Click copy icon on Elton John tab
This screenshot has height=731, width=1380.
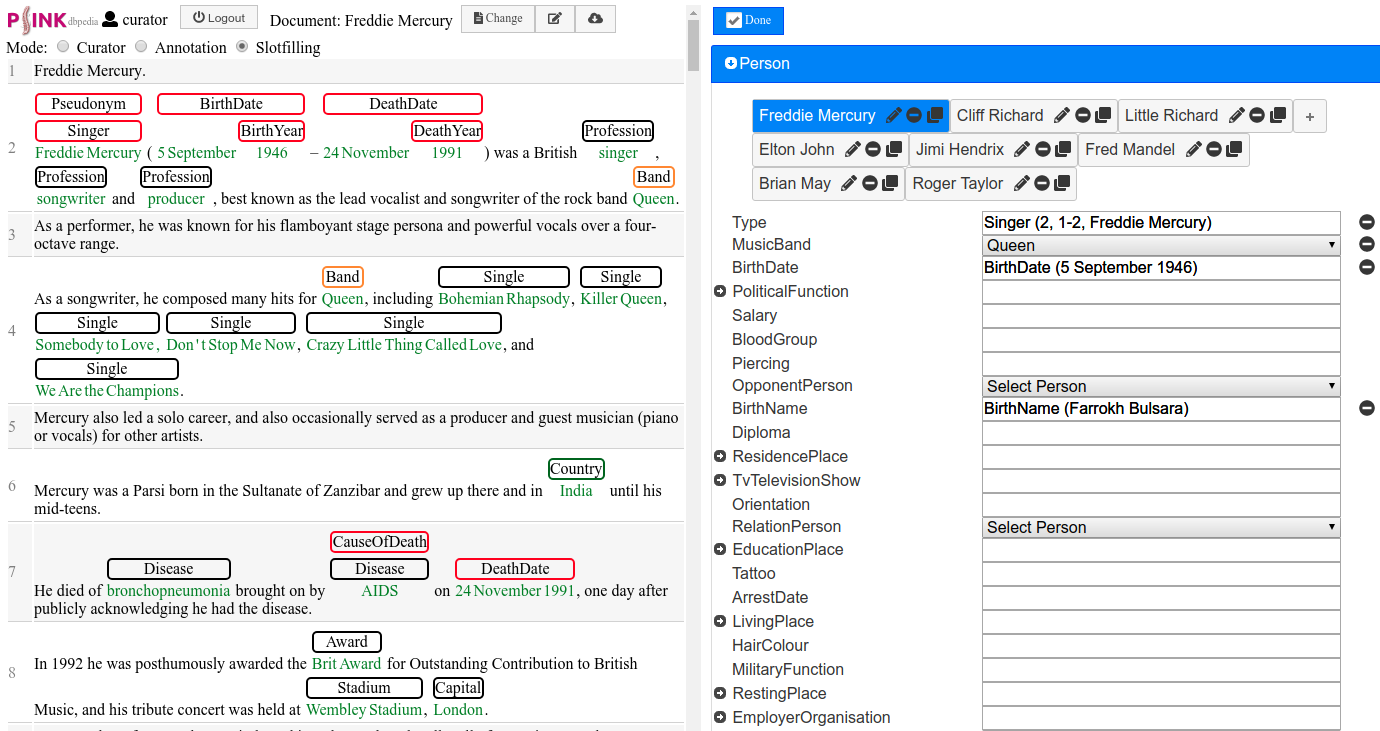(x=894, y=150)
